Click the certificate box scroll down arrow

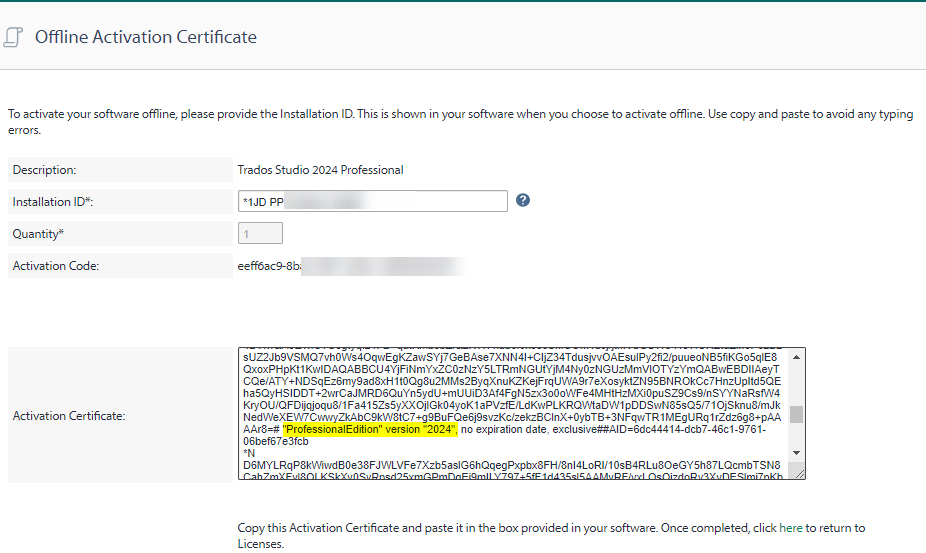[x=797, y=453]
